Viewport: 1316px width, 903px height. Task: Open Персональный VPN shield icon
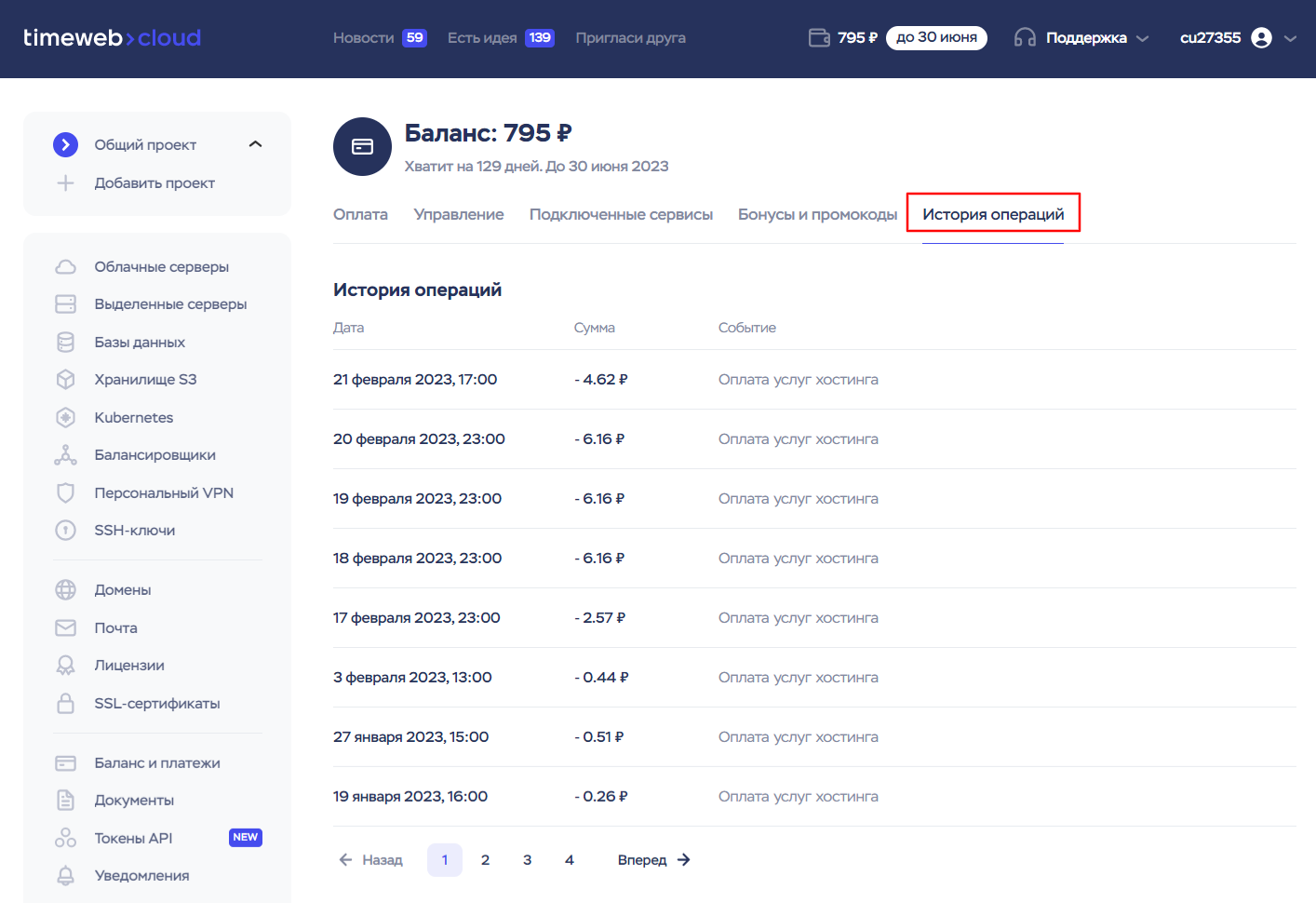65,493
